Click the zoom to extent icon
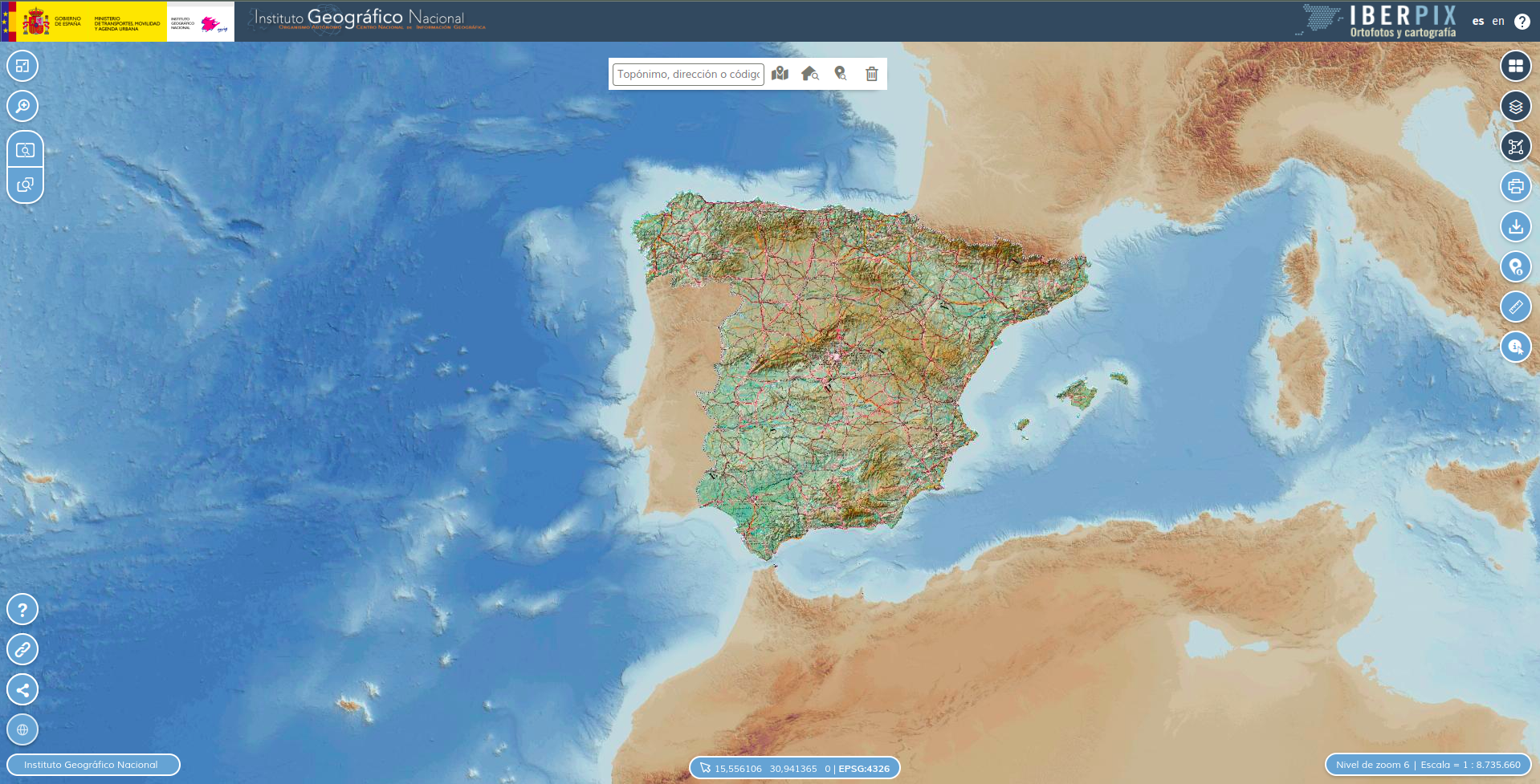 coord(25,150)
